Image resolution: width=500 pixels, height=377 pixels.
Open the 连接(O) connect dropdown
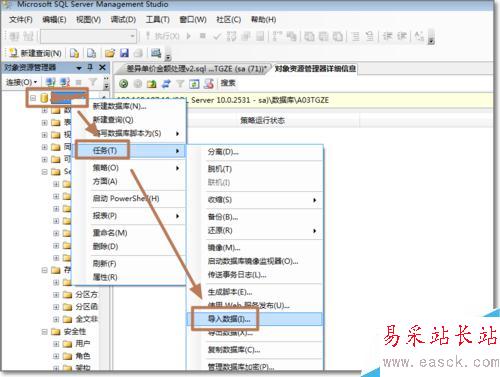click(x=22, y=82)
